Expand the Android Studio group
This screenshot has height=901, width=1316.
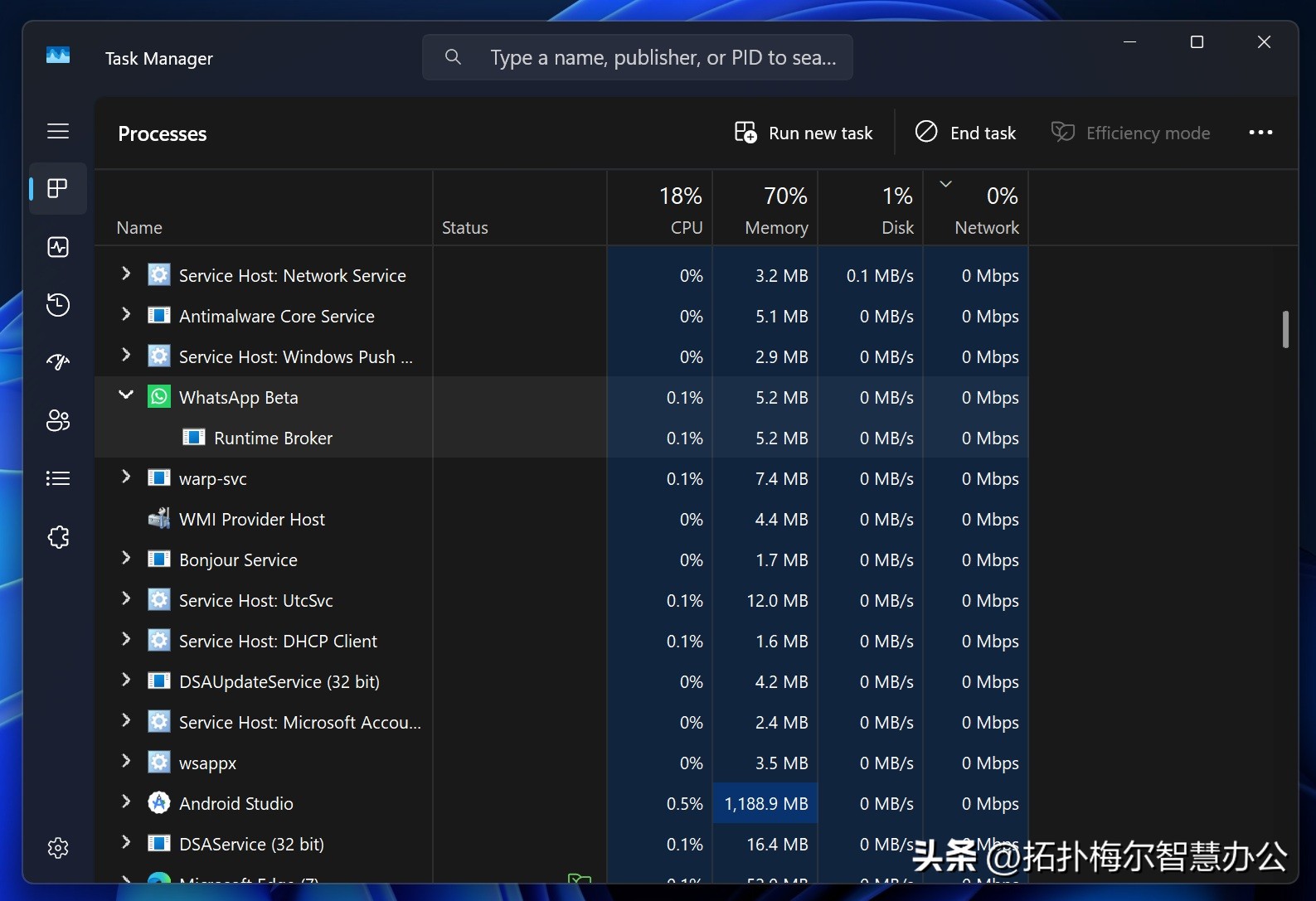126,802
